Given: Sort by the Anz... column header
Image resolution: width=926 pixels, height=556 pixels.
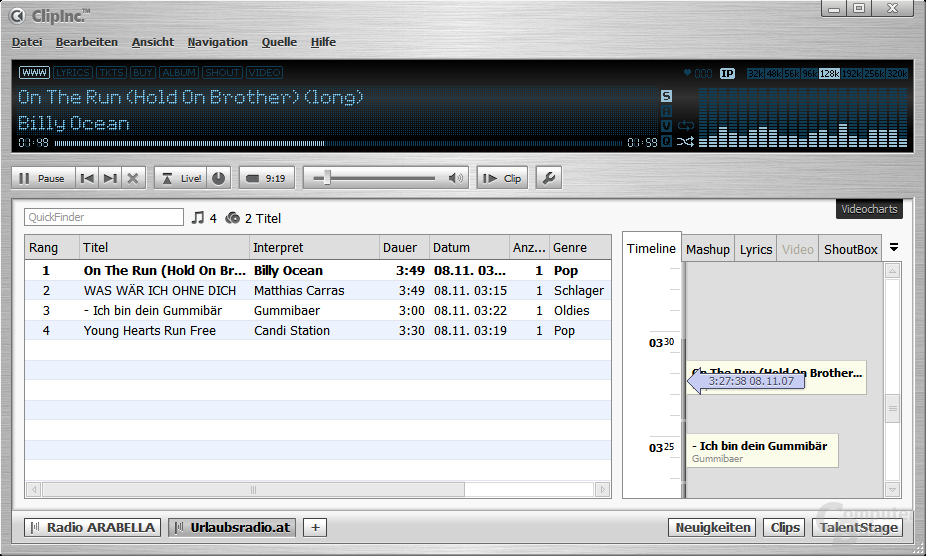Looking at the screenshot, I should (529, 248).
